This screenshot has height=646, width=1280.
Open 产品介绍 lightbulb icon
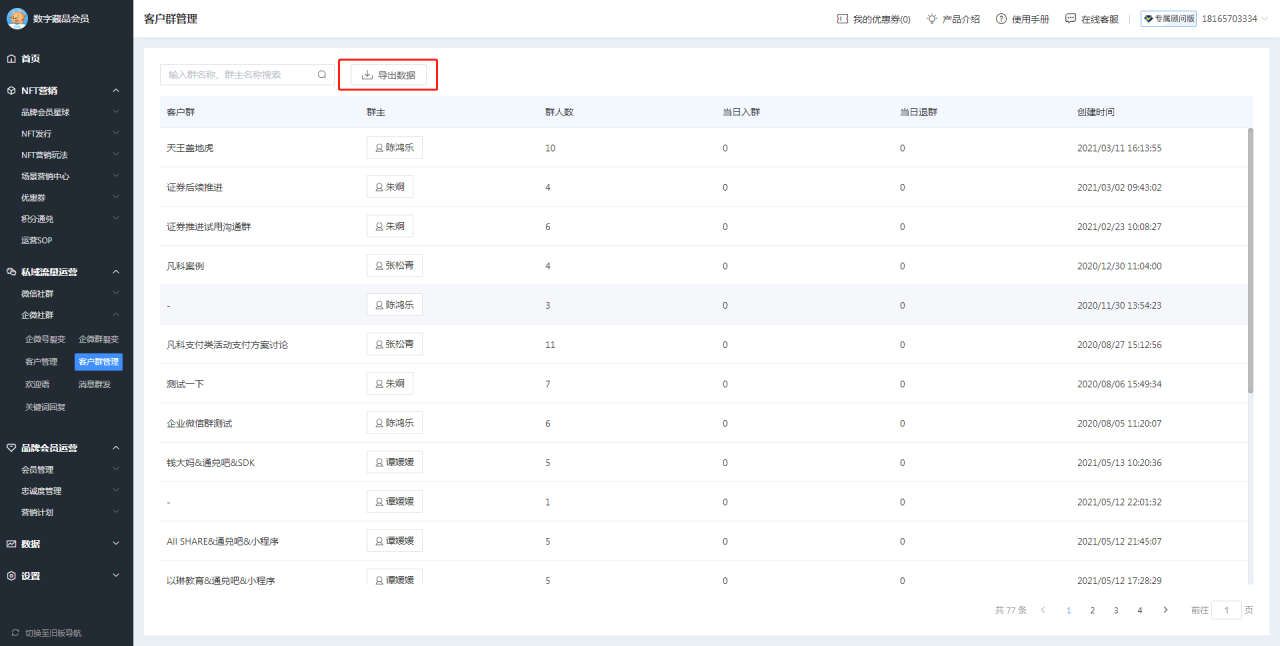point(932,19)
